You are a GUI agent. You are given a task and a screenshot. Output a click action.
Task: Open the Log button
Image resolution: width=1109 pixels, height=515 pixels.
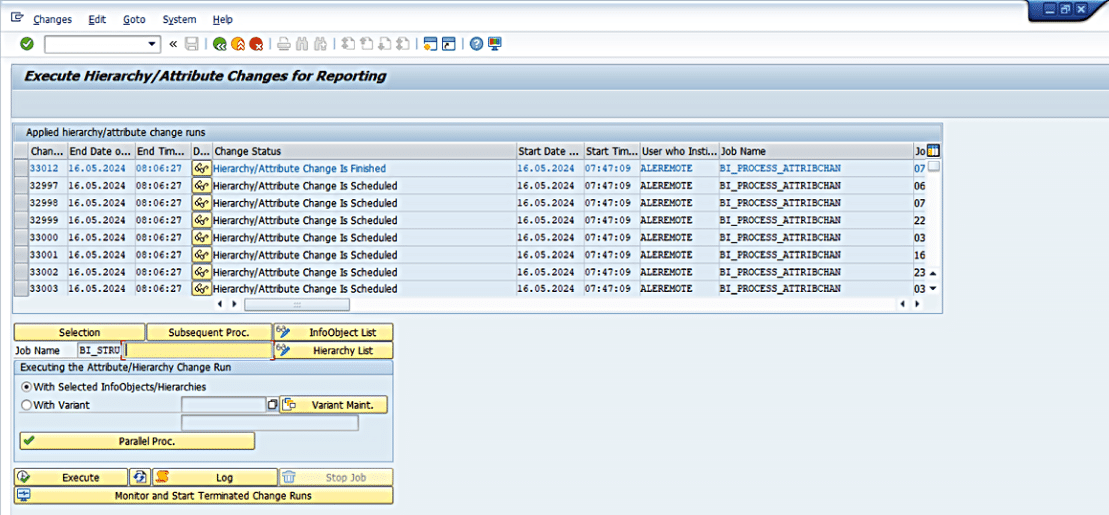pyautogui.click(x=215, y=478)
